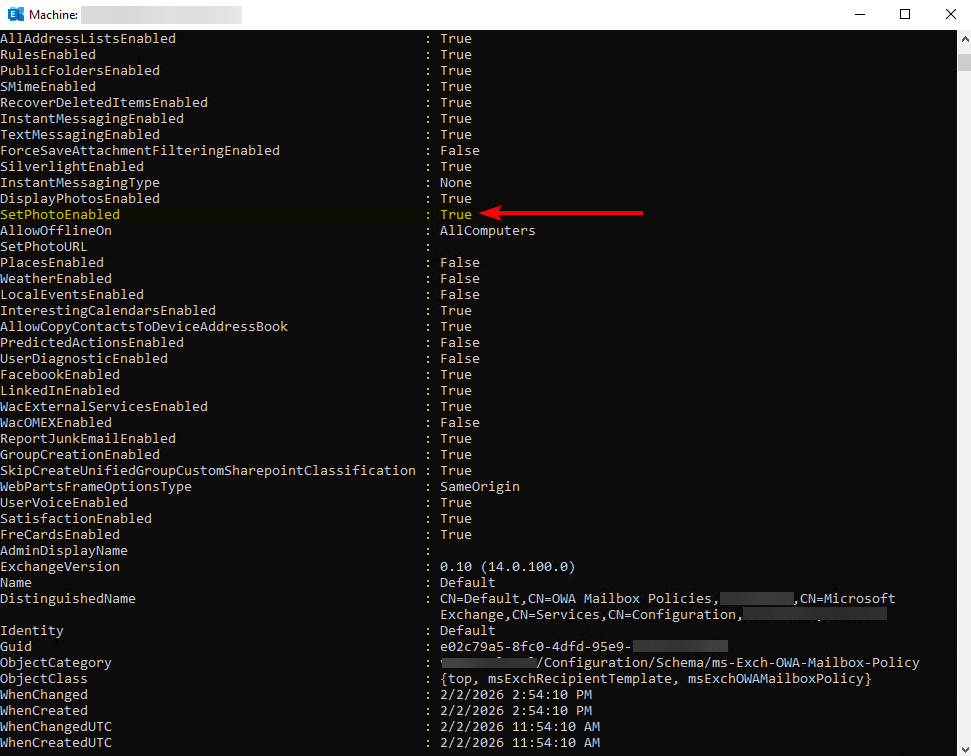
Task: Maximize the console window
Action: tap(905, 14)
